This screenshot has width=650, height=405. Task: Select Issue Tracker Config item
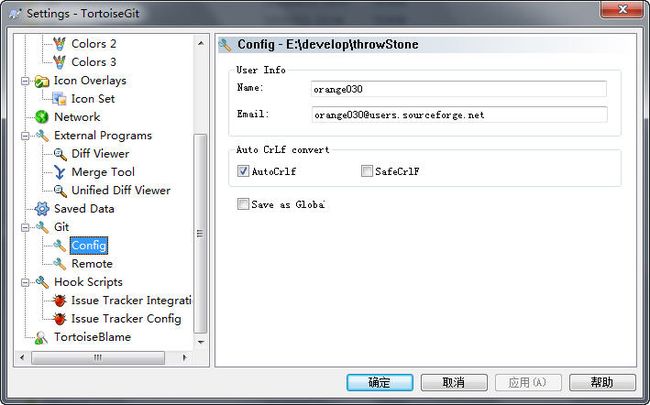pos(126,318)
